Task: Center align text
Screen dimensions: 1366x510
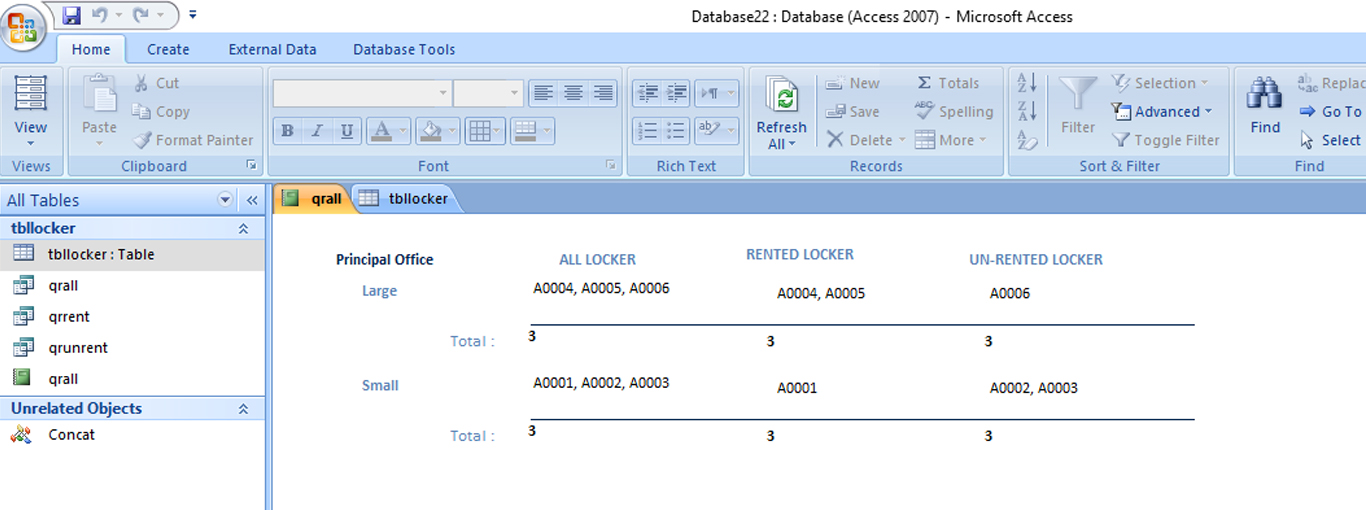Action: coord(573,93)
